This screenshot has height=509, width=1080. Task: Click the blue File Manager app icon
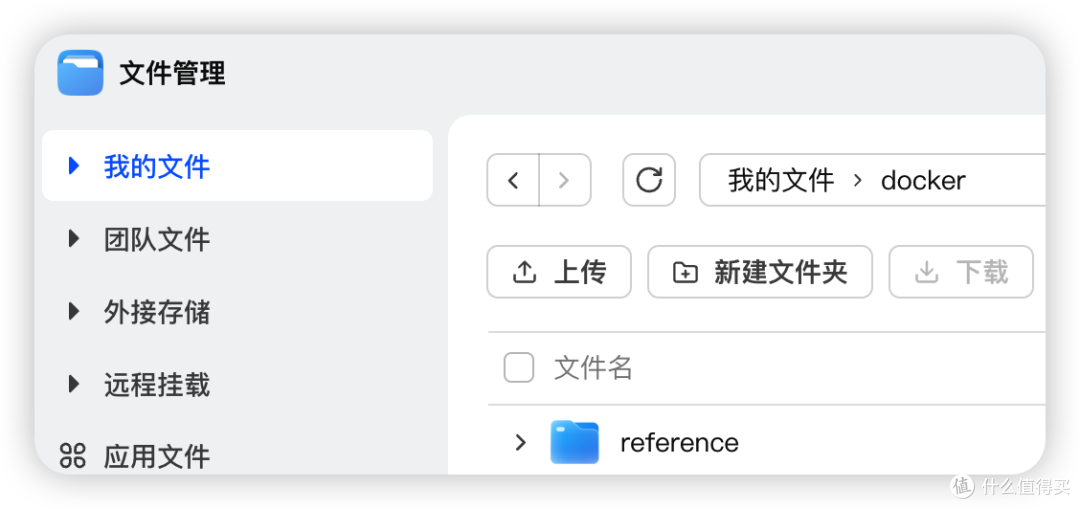pos(81,72)
